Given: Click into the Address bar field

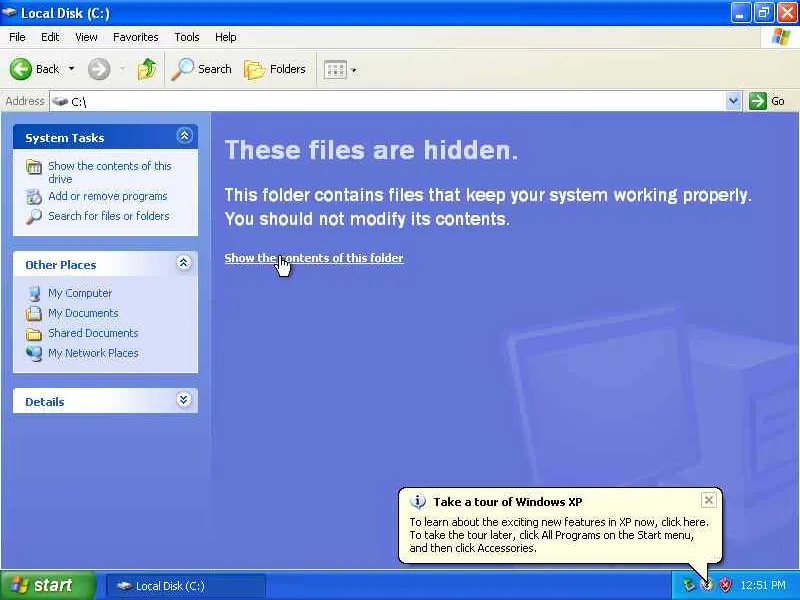Looking at the screenshot, I should [x=388, y=102].
